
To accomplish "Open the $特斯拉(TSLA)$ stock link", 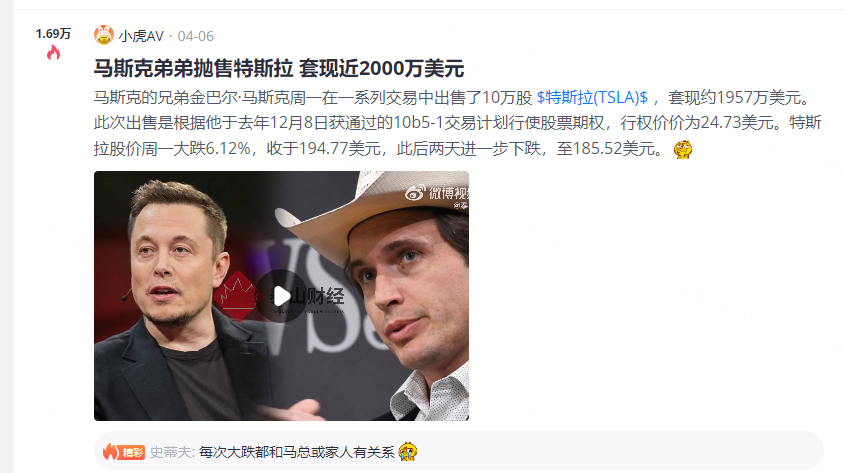I will click(592, 97).
